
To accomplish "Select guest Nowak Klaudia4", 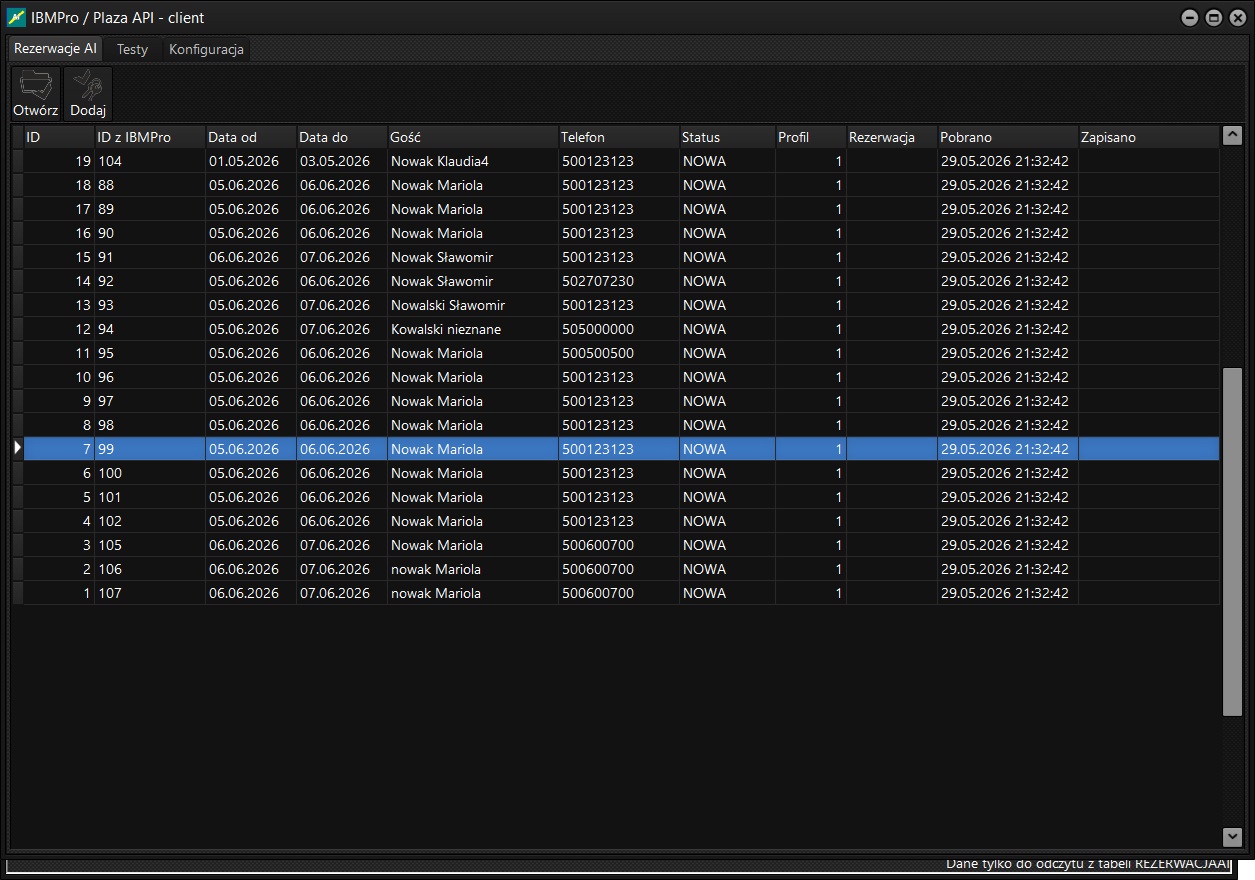I will click(439, 161).
